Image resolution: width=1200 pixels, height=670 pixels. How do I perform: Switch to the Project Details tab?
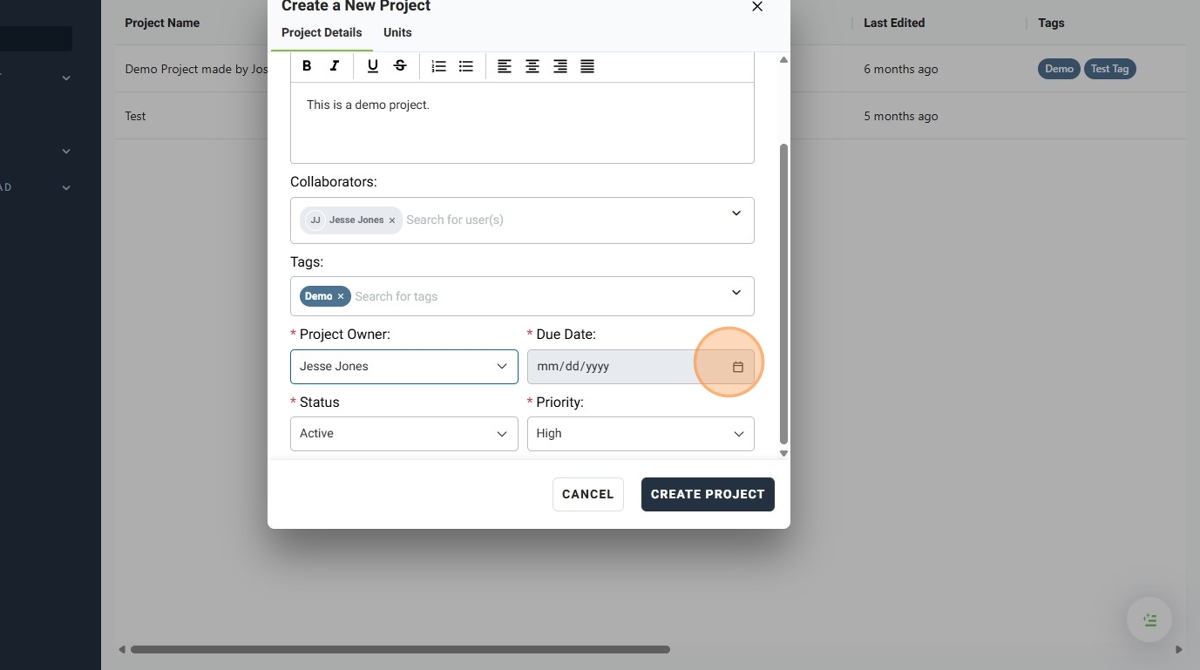coord(321,32)
